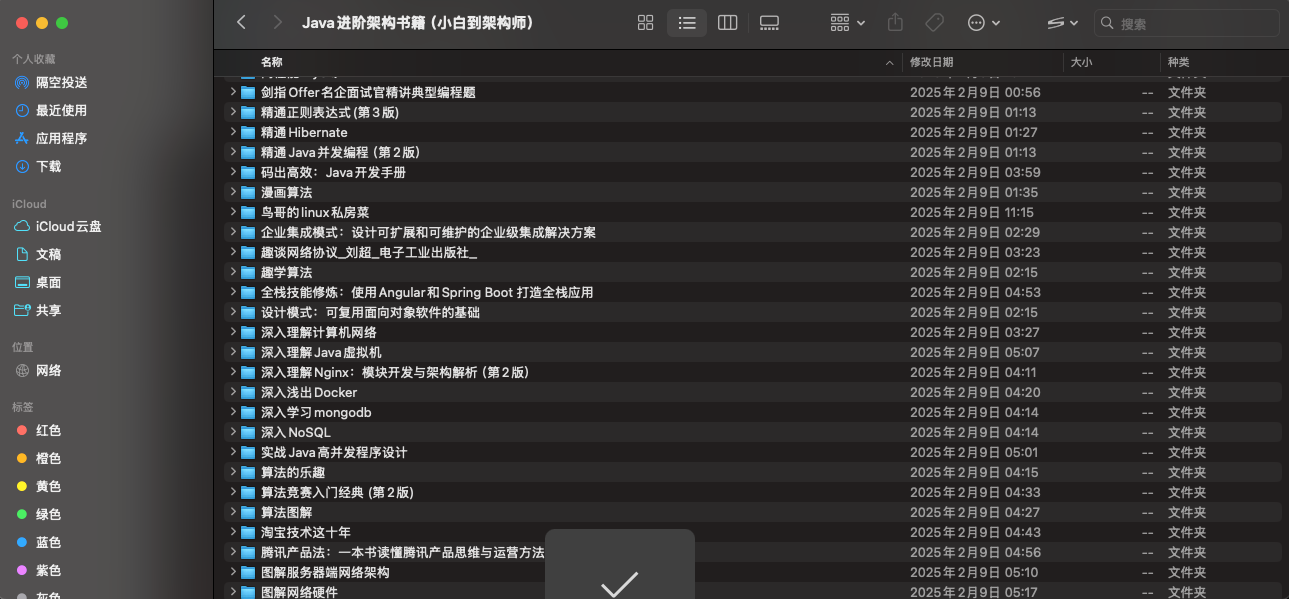Viewport: 1289px width, 599px height.
Task: Expand the 精通Hibernate folder
Action: pos(232,132)
